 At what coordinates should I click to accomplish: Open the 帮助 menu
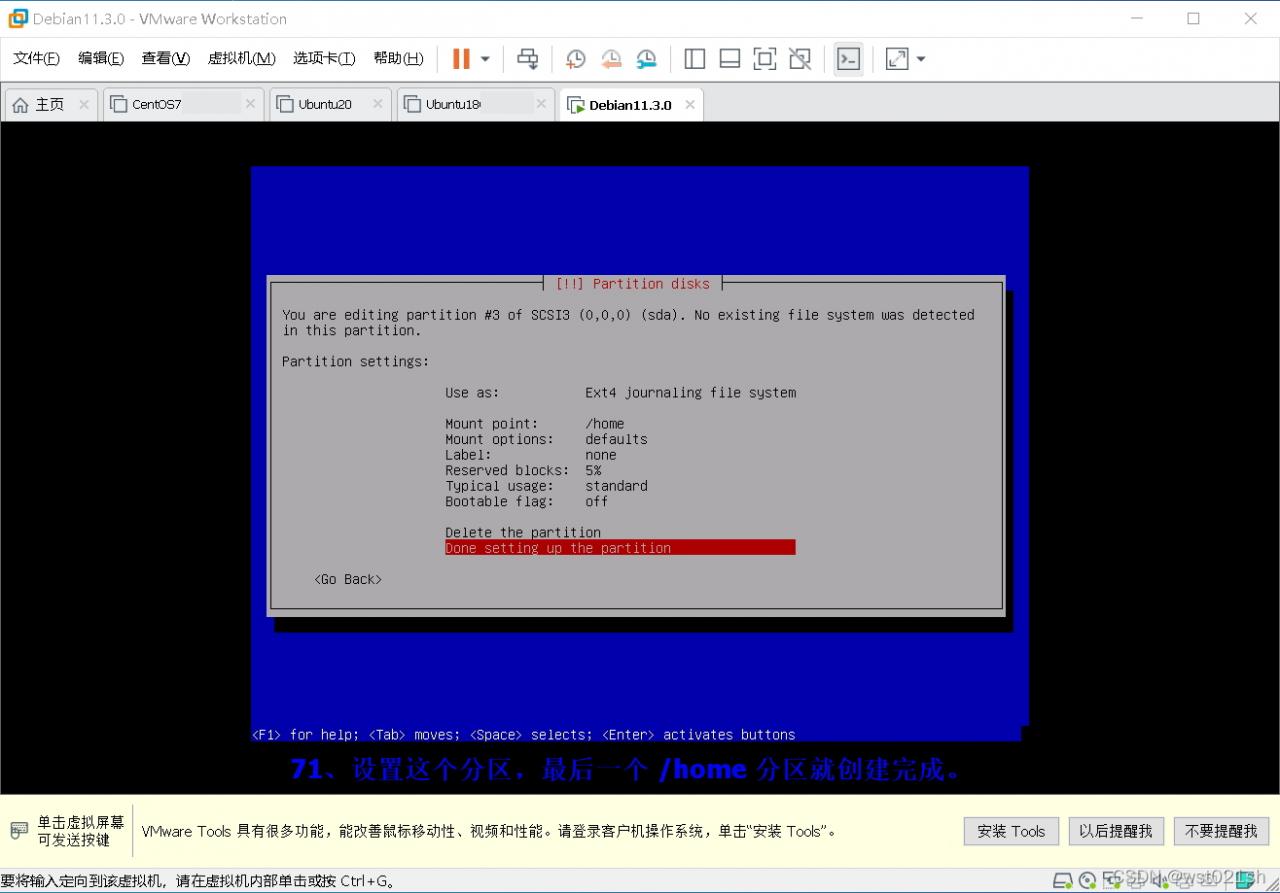398,59
